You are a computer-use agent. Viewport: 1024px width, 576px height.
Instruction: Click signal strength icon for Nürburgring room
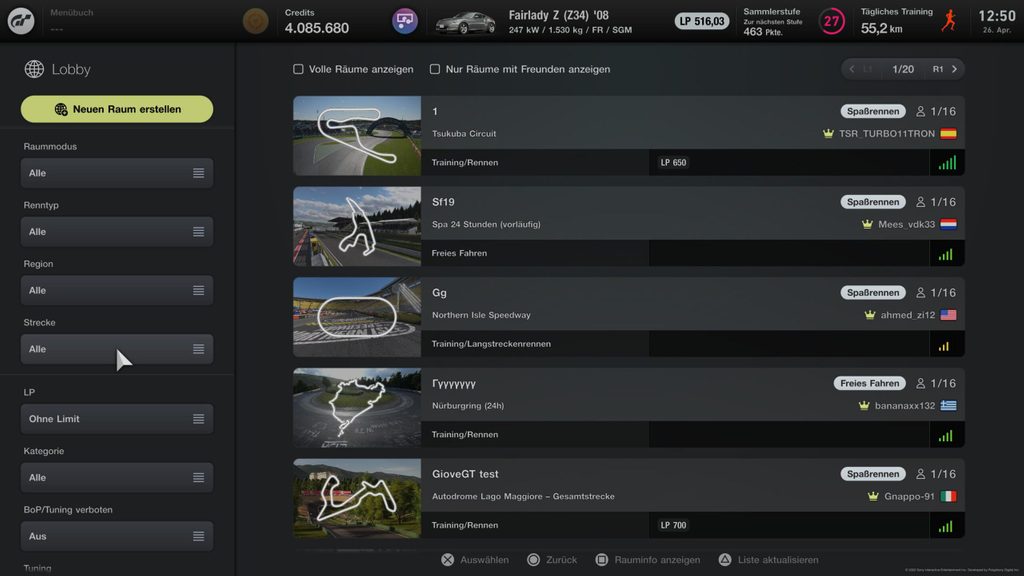click(x=946, y=435)
